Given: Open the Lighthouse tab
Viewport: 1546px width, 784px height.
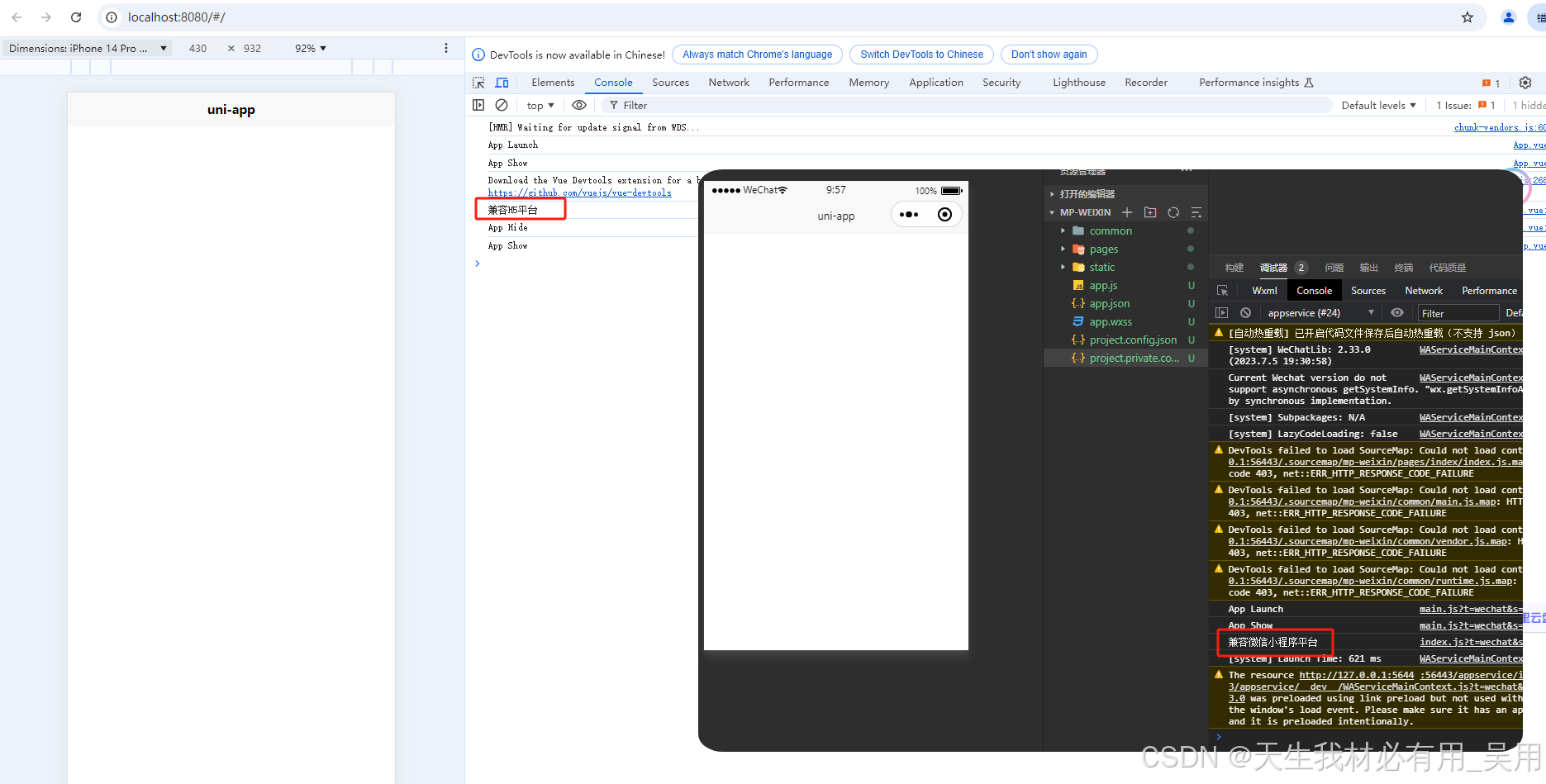Looking at the screenshot, I should point(1079,83).
